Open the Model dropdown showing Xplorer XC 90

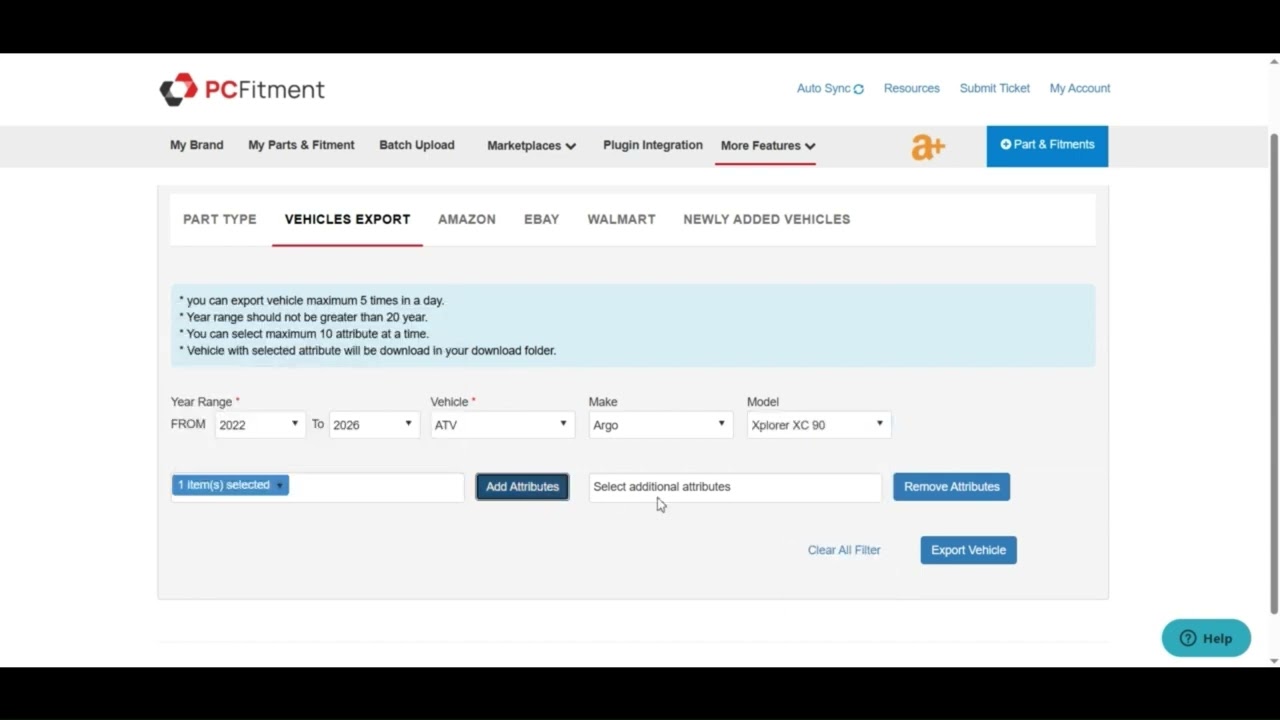tap(819, 425)
